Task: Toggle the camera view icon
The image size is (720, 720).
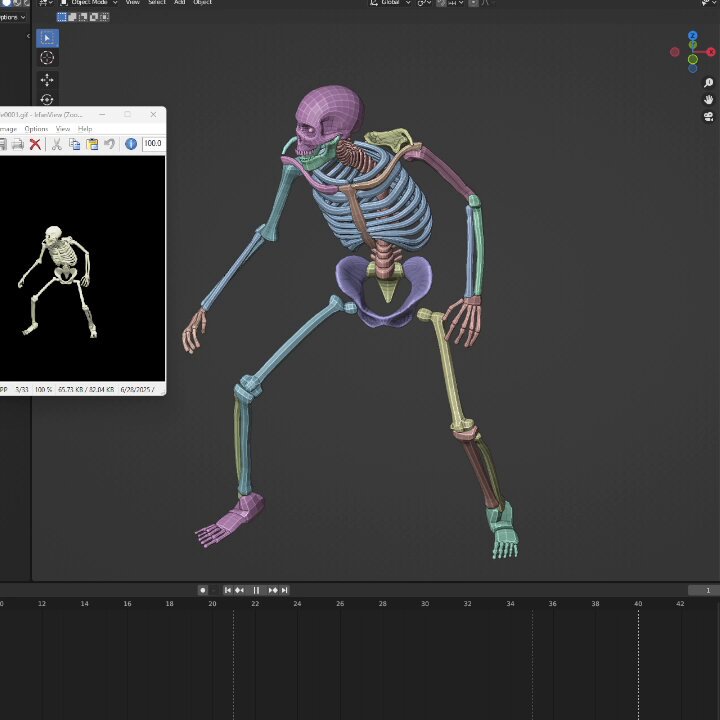Action: [709, 117]
